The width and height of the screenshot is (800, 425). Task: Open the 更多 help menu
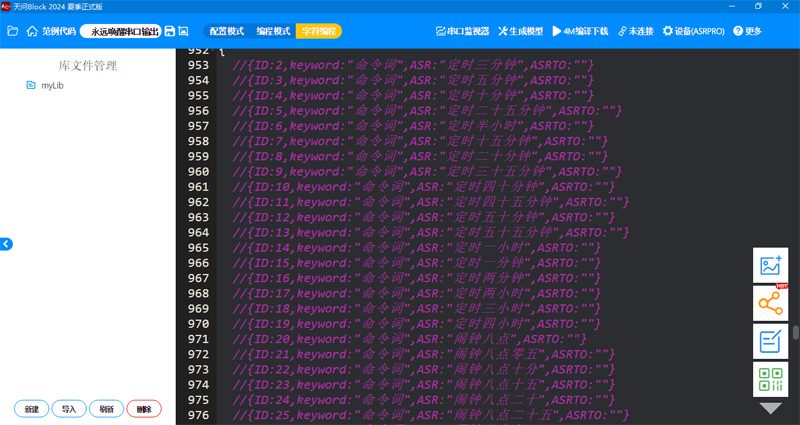point(747,31)
